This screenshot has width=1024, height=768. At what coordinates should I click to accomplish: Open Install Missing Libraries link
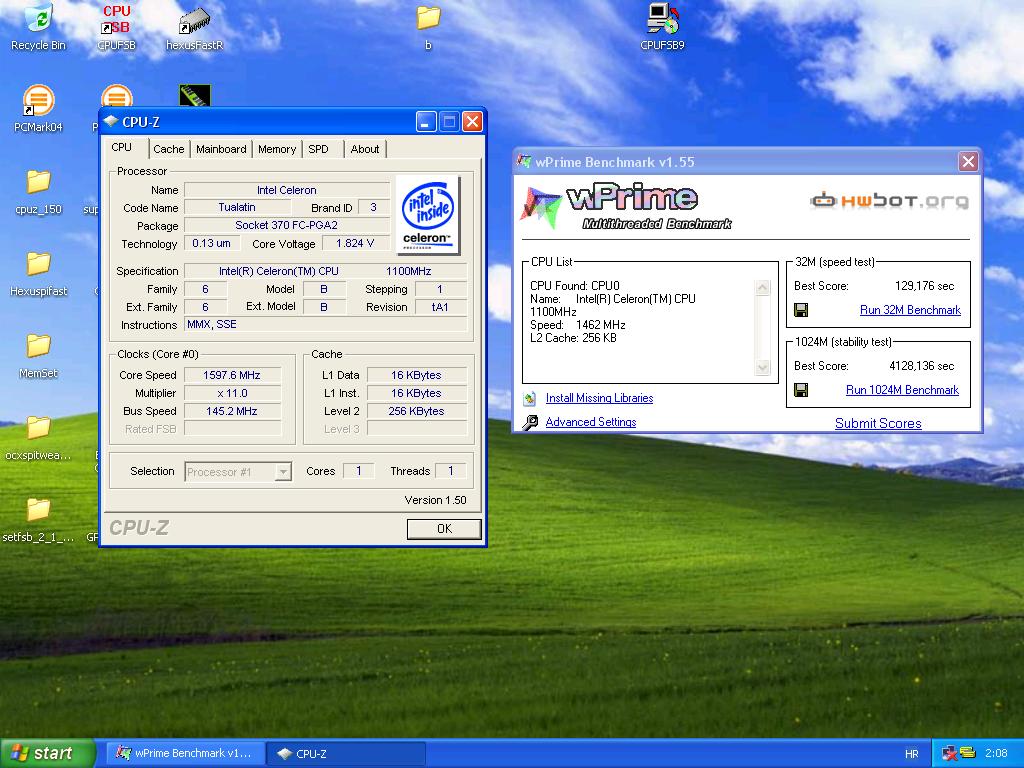click(599, 398)
